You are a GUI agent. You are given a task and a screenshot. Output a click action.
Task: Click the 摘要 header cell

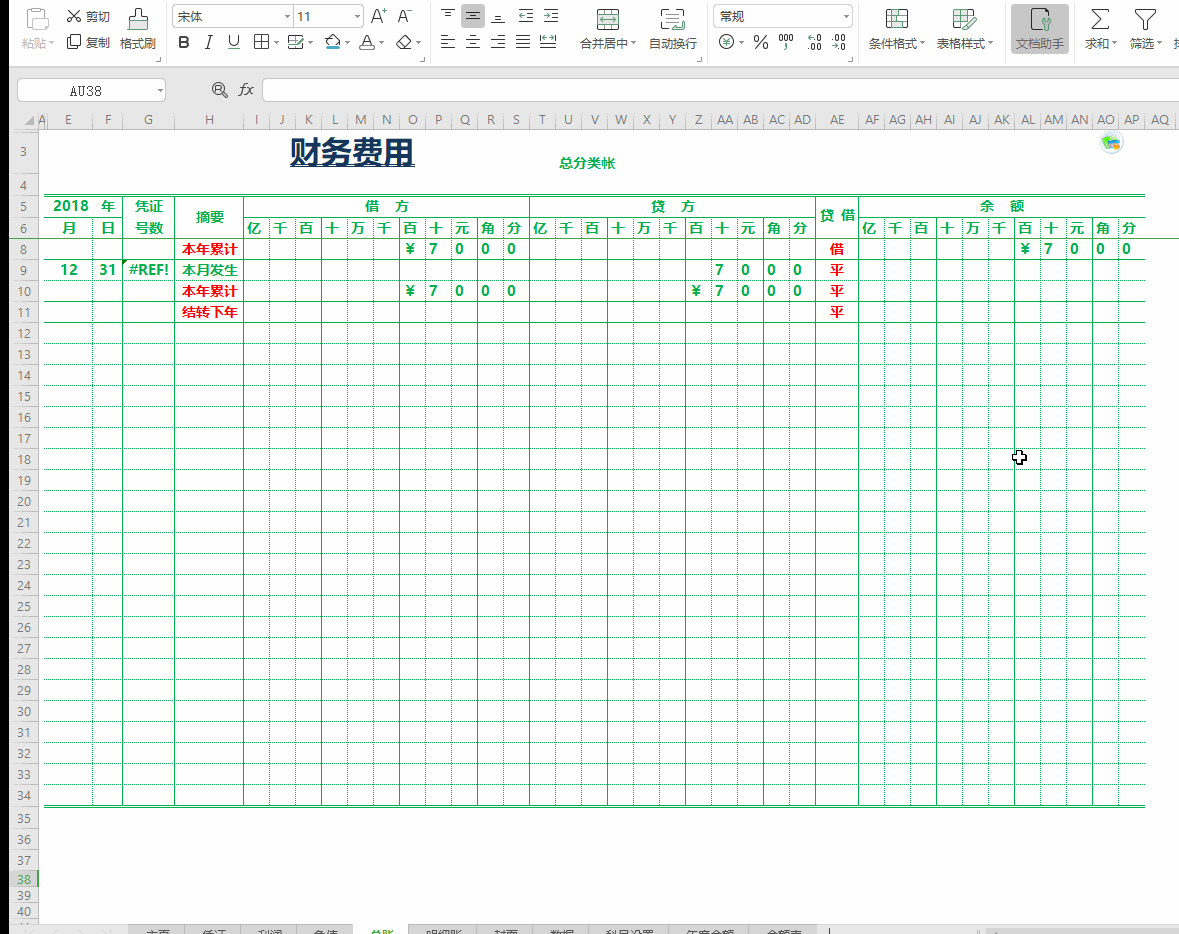[x=209, y=217]
